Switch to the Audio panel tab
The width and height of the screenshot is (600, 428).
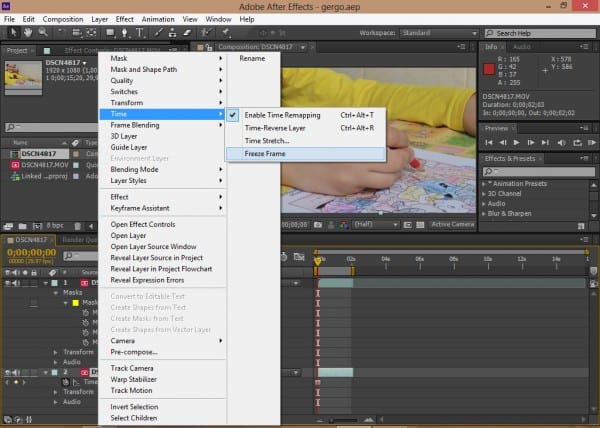coord(520,47)
